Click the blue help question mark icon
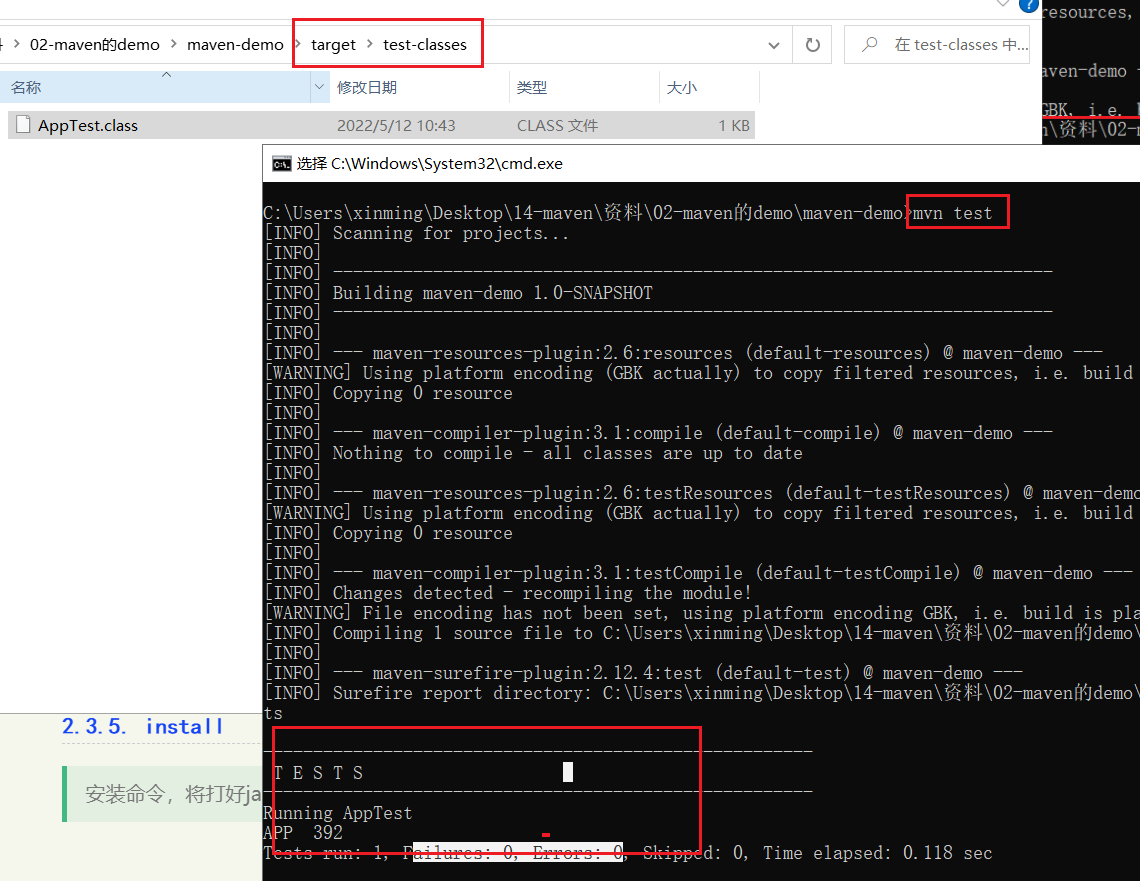 pos(1029,5)
